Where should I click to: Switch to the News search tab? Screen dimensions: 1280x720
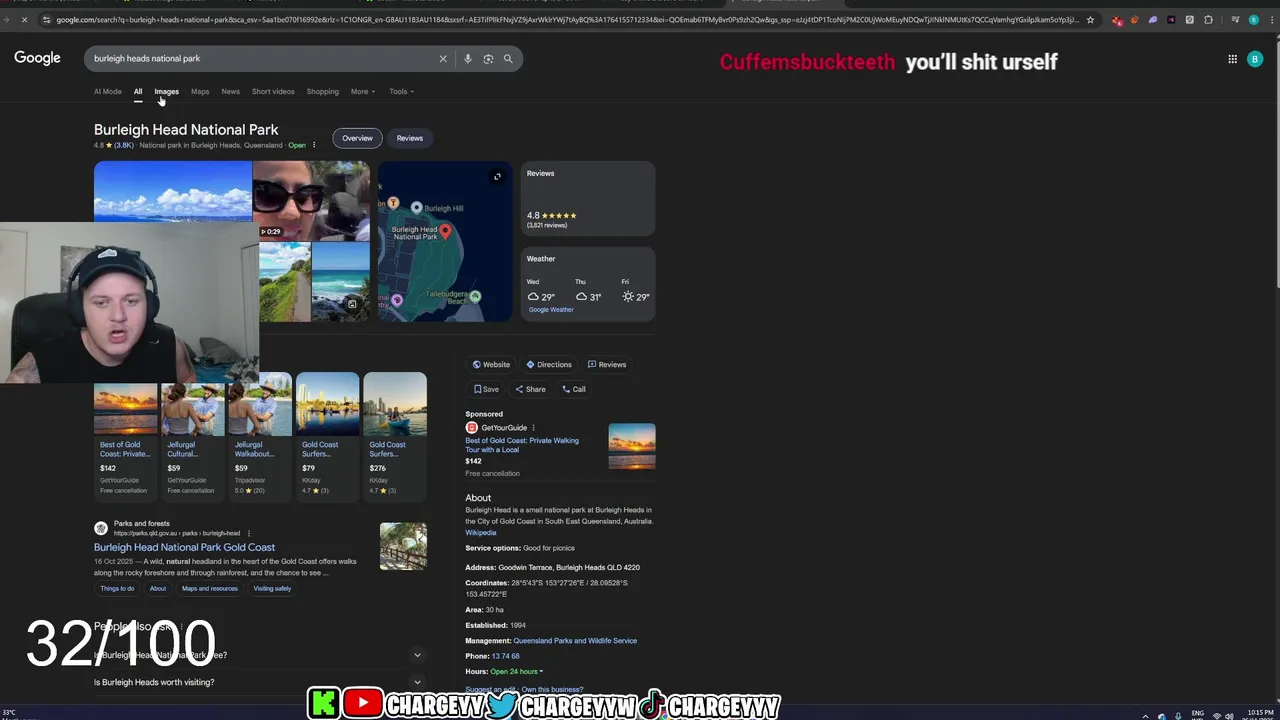tap(230, 92)
